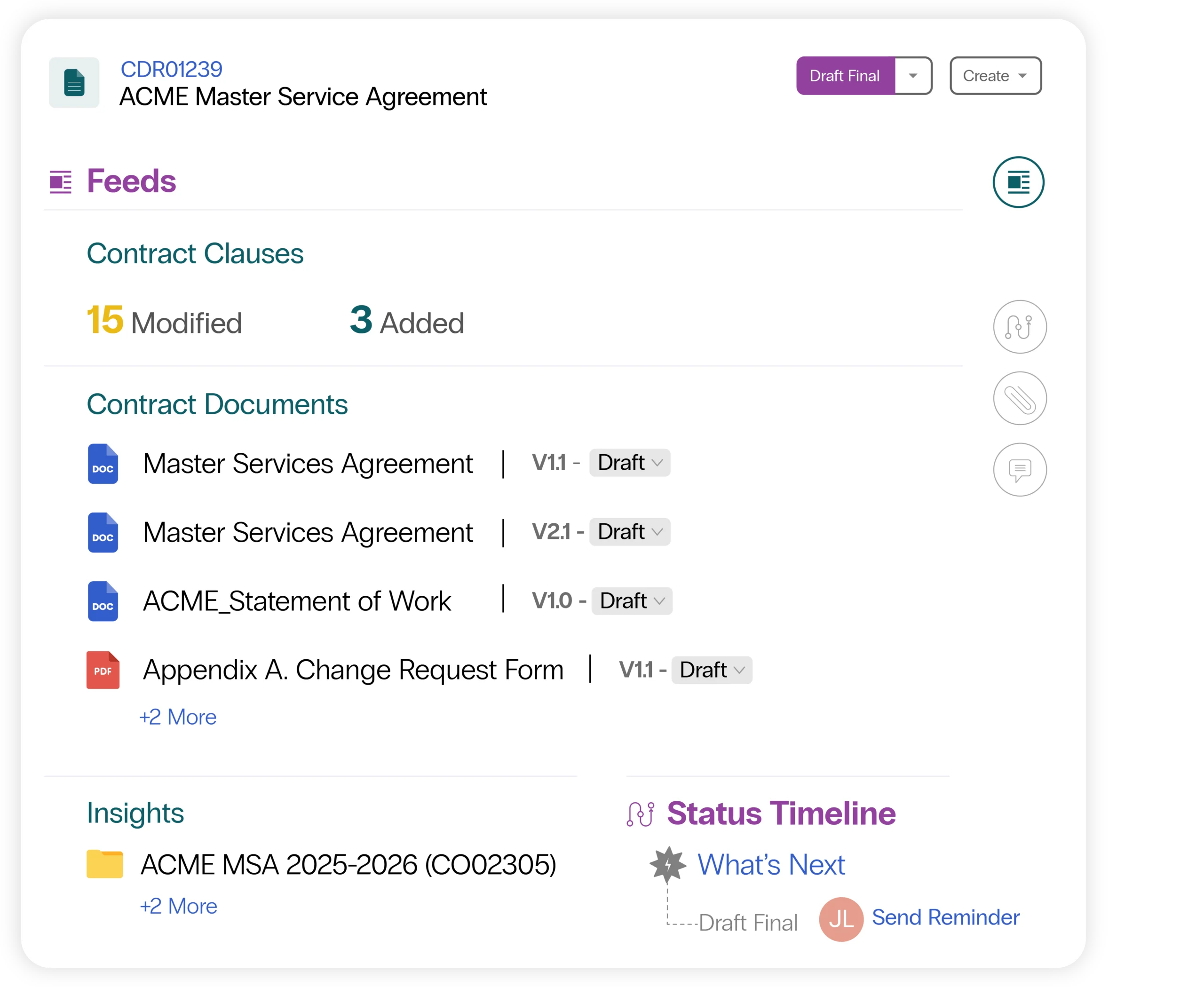The image size is (1204, 987).
Task: Click the PDF icon for Appendix A
Action: (103, 670)
